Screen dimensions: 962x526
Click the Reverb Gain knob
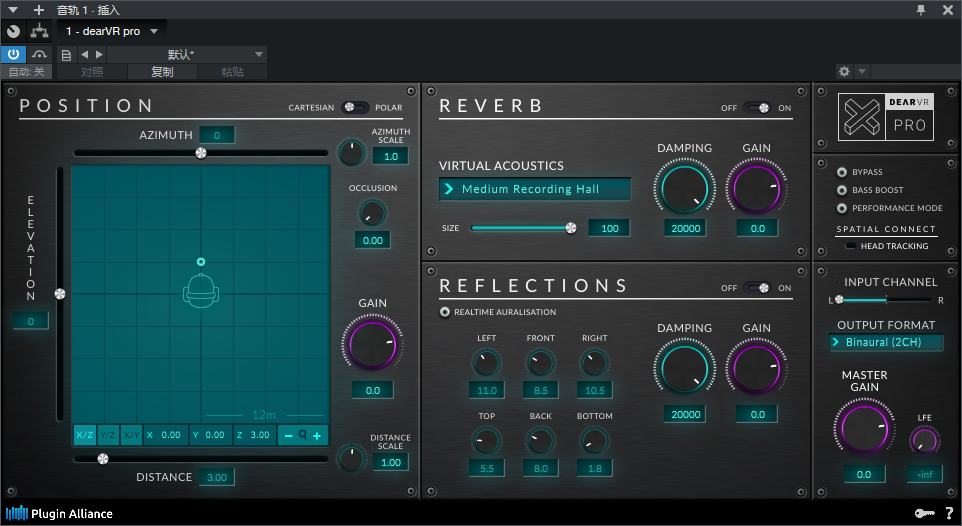click(x=756, y=189)
